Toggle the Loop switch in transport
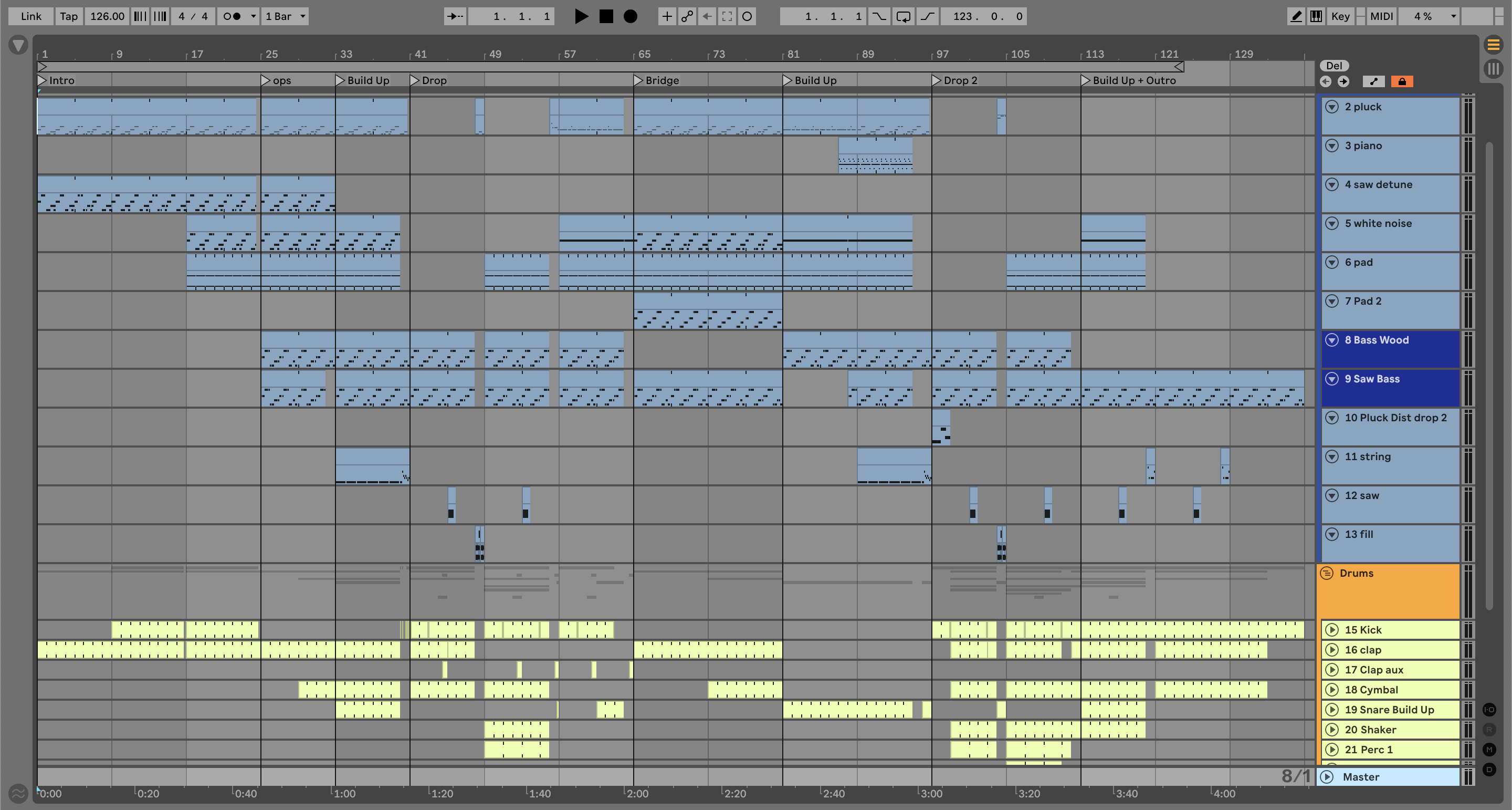The image size is (1512, 810). tap(904, 16)
